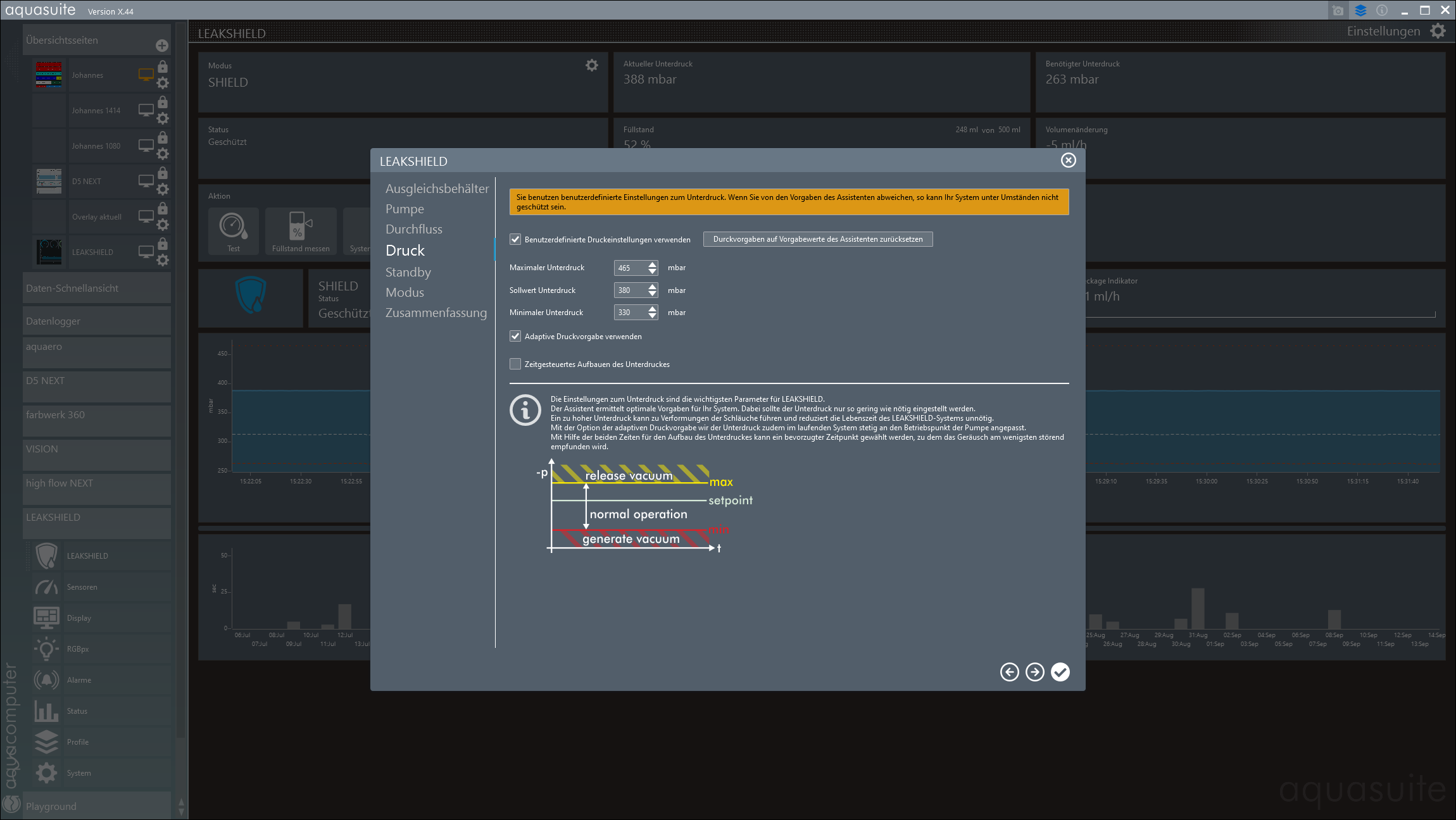Open settings gear for Overlay aktuell

click(x=163, y=225)
